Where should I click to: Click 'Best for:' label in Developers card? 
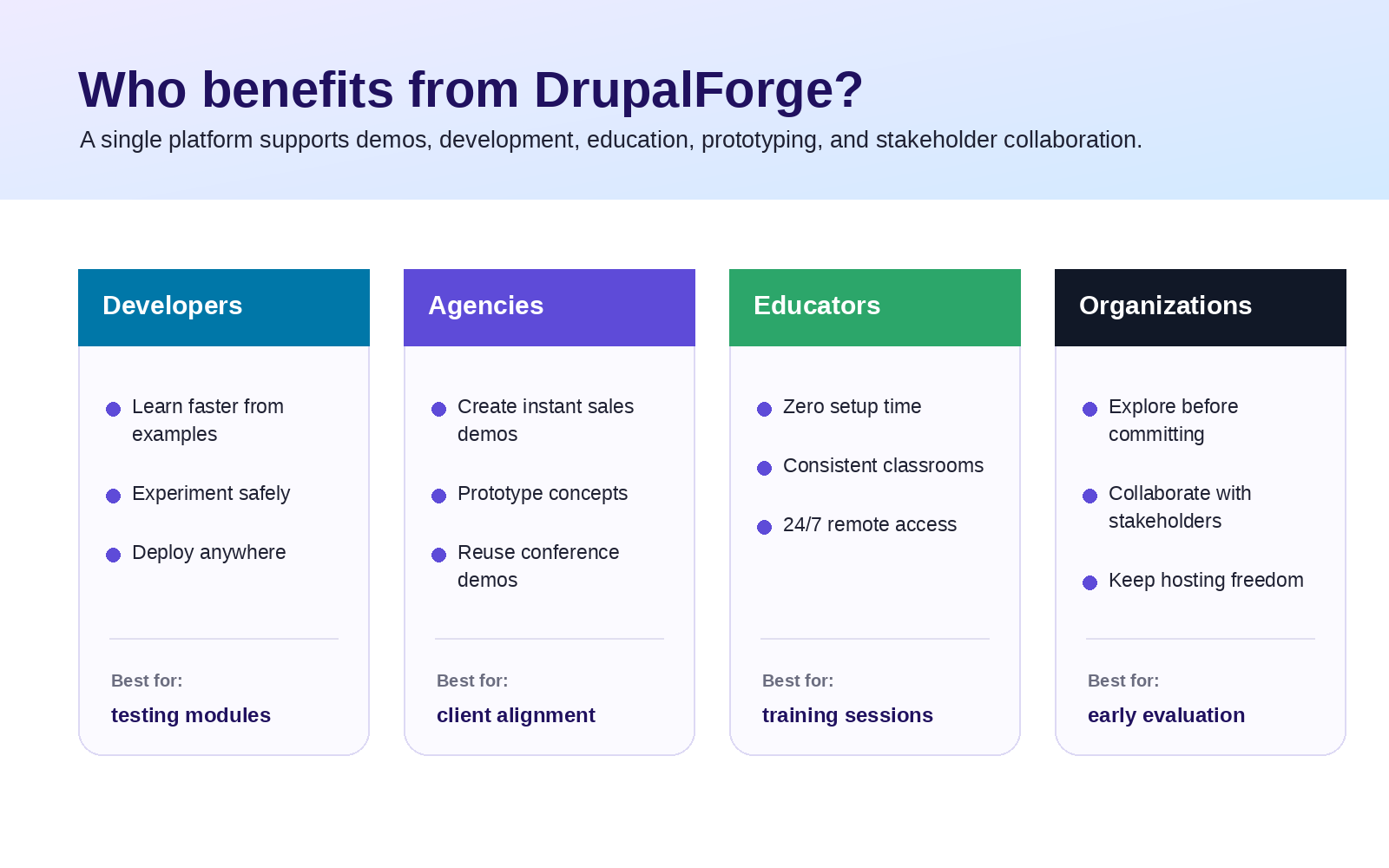click(147, 681)
